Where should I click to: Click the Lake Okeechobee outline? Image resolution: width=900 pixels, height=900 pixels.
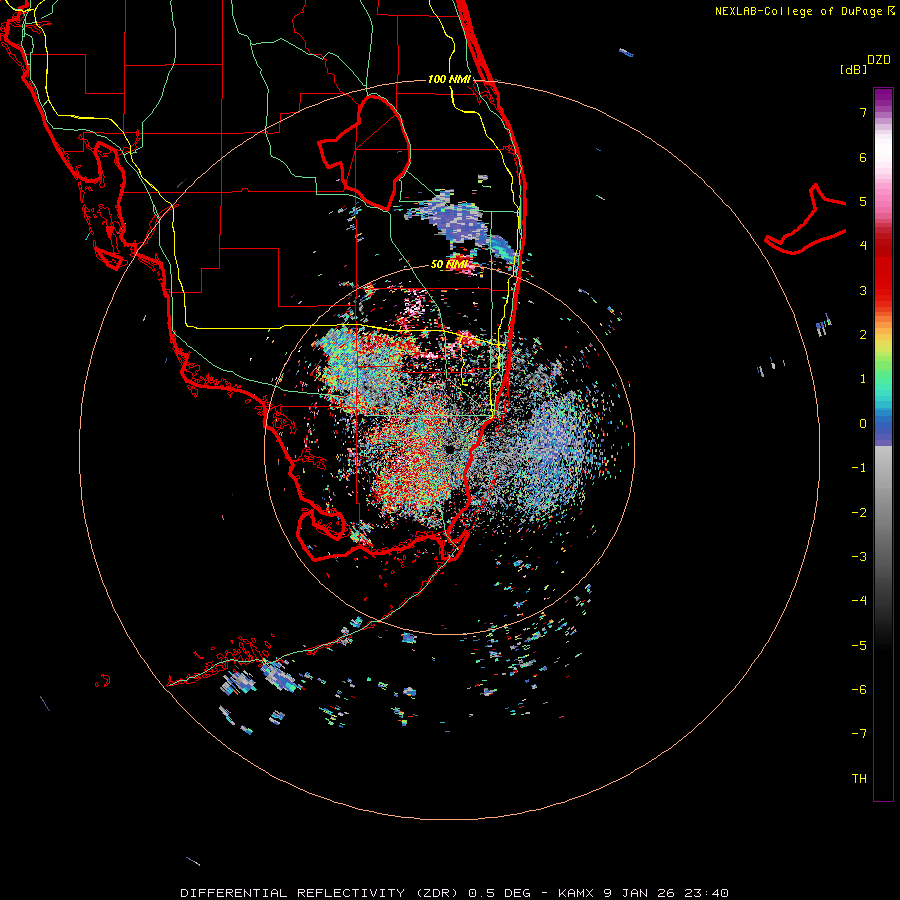point(365,153)
